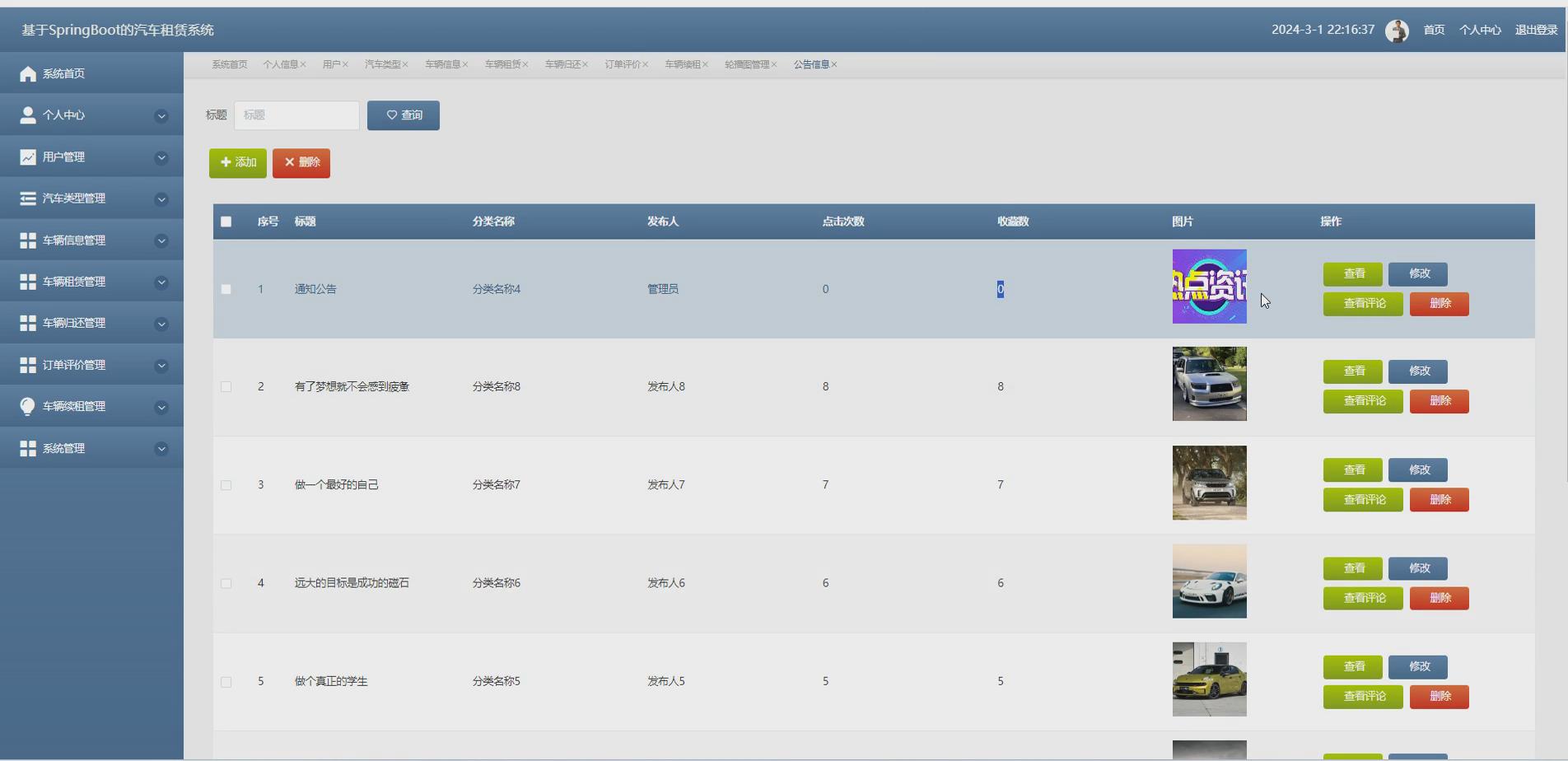This screenshot has width=1568, height=761.
Task: Check the box for row 通知公告
Action: [226, 289]
